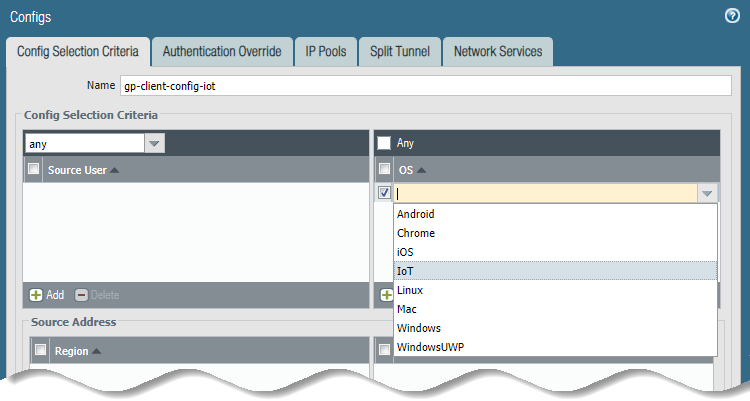Screen dimensions: 750x401
Task: Sort by Source User column arrow
Action: click(x=114, y=170)
